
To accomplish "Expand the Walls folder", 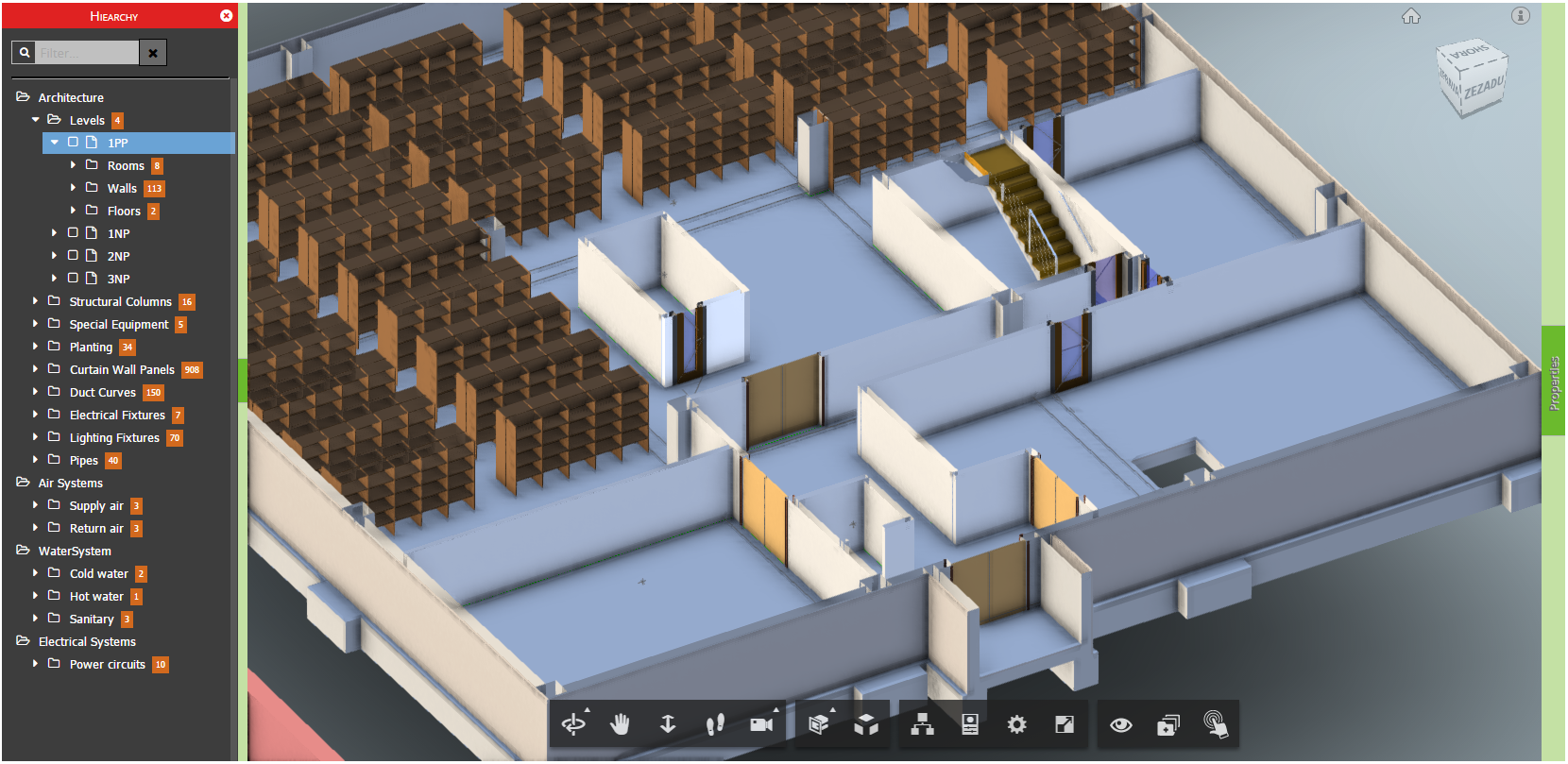I will click(74, 188).
